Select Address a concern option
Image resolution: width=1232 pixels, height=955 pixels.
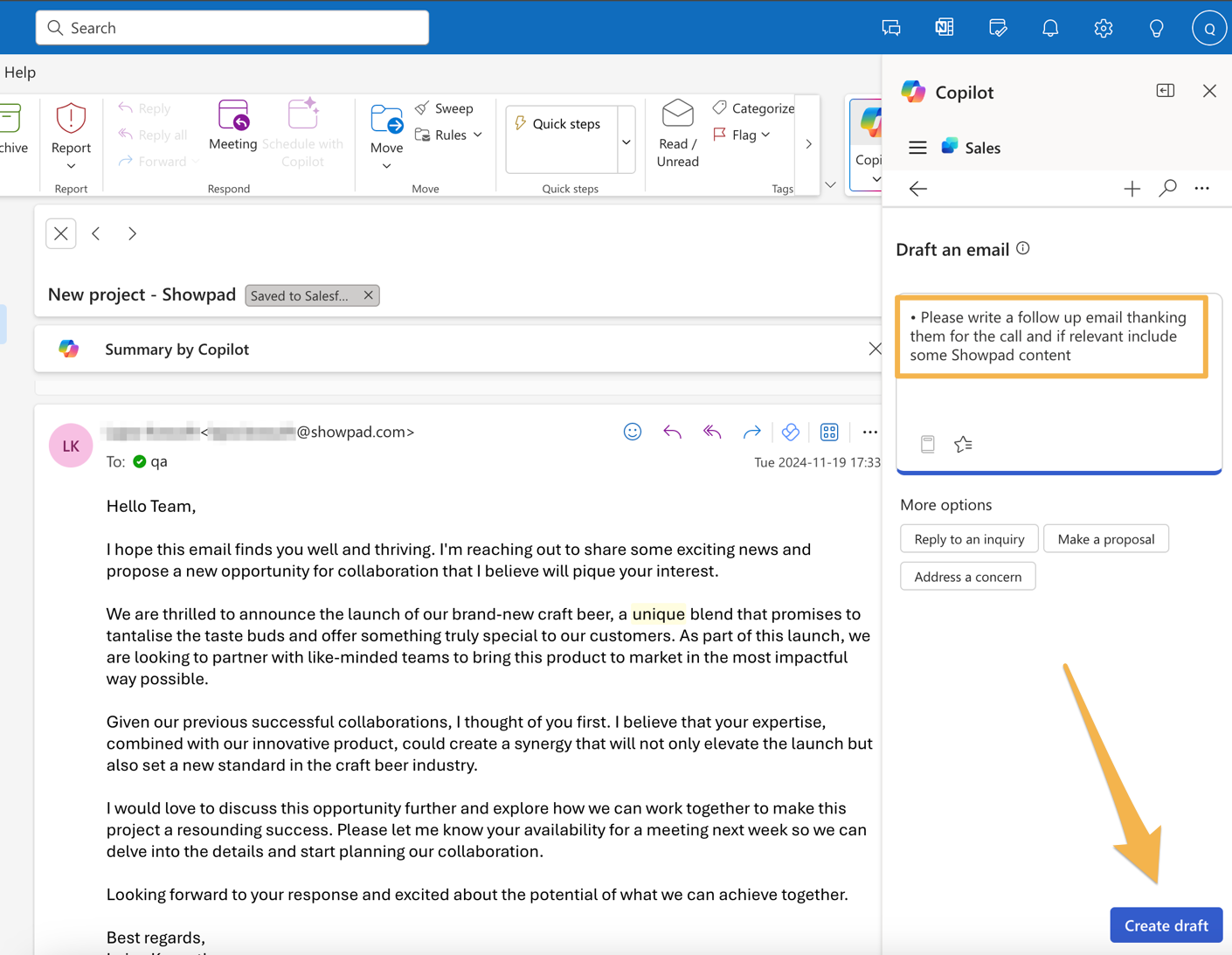click(967, 577)
